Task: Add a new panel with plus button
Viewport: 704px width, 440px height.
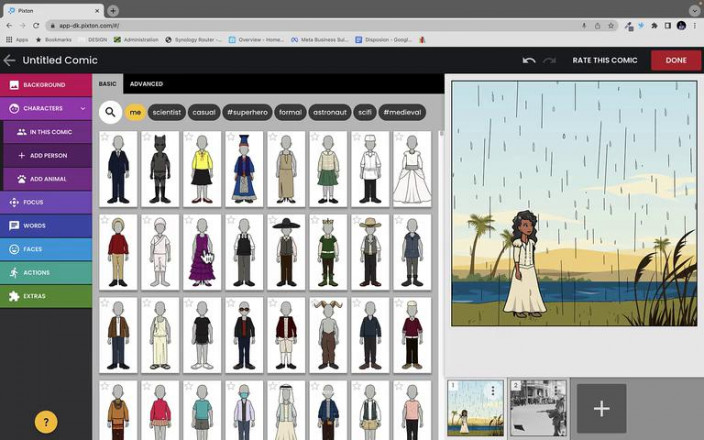Action: pyautogui.click(x=601, y=408)
